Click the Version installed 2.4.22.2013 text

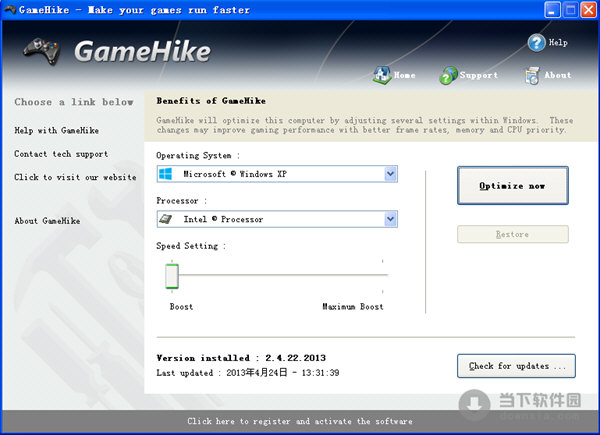[241, 358]
